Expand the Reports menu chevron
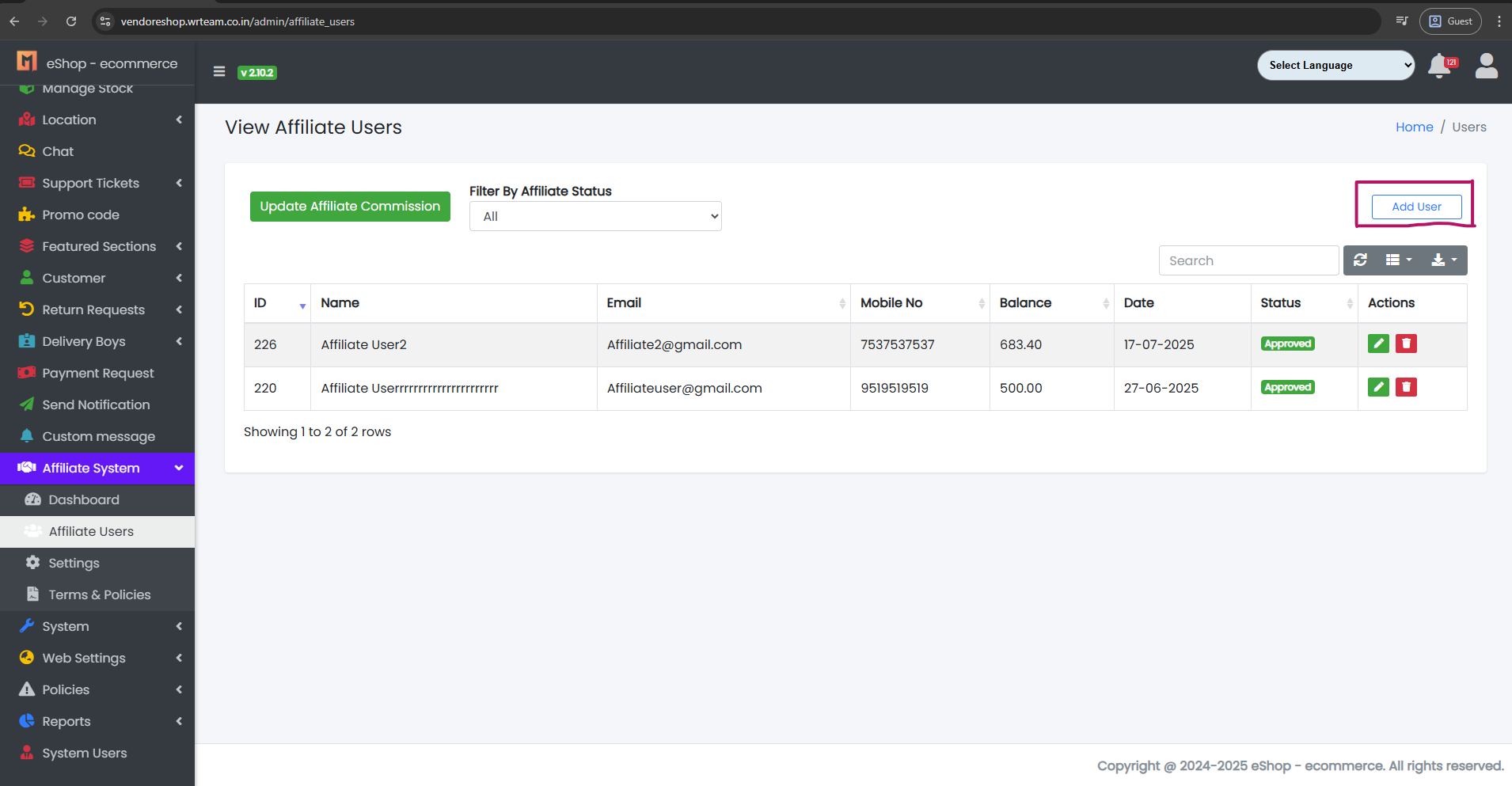This screenshot has height=786, width=1512. tap(179, 721)
